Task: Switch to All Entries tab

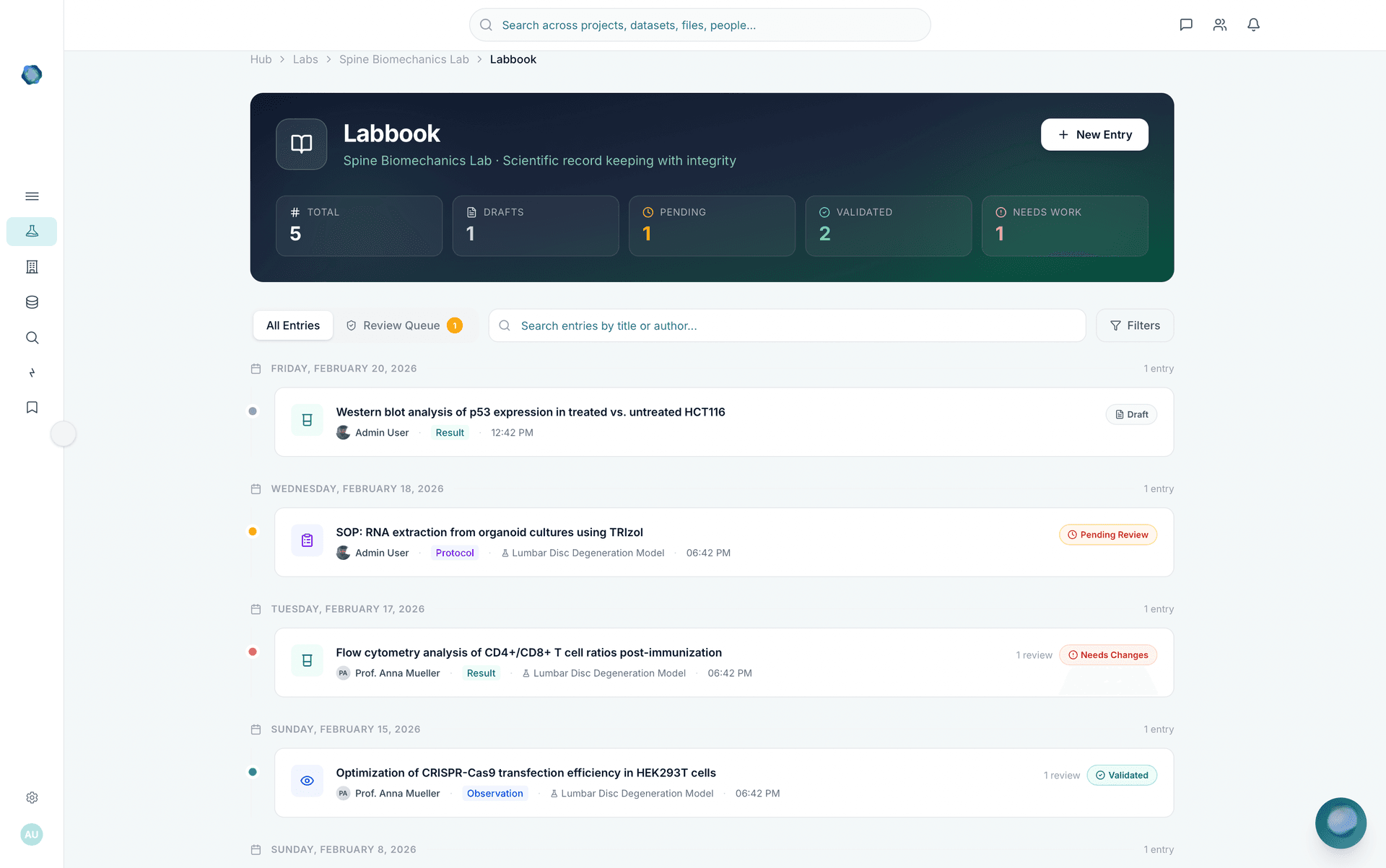Action: click(293, 325)
